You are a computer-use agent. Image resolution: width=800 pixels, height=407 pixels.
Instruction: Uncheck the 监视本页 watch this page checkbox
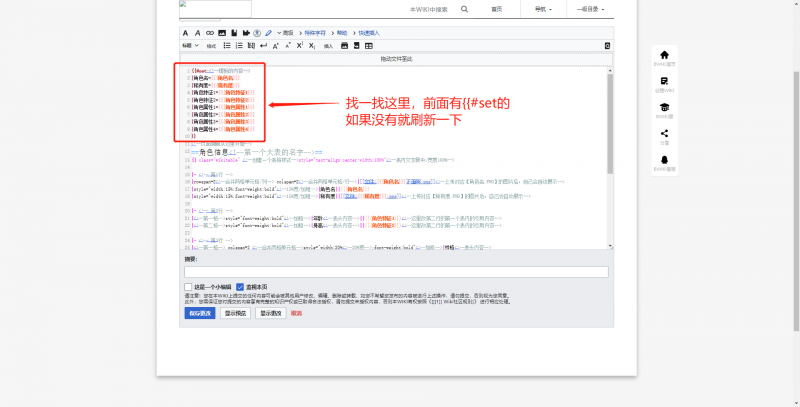point(240,287)
